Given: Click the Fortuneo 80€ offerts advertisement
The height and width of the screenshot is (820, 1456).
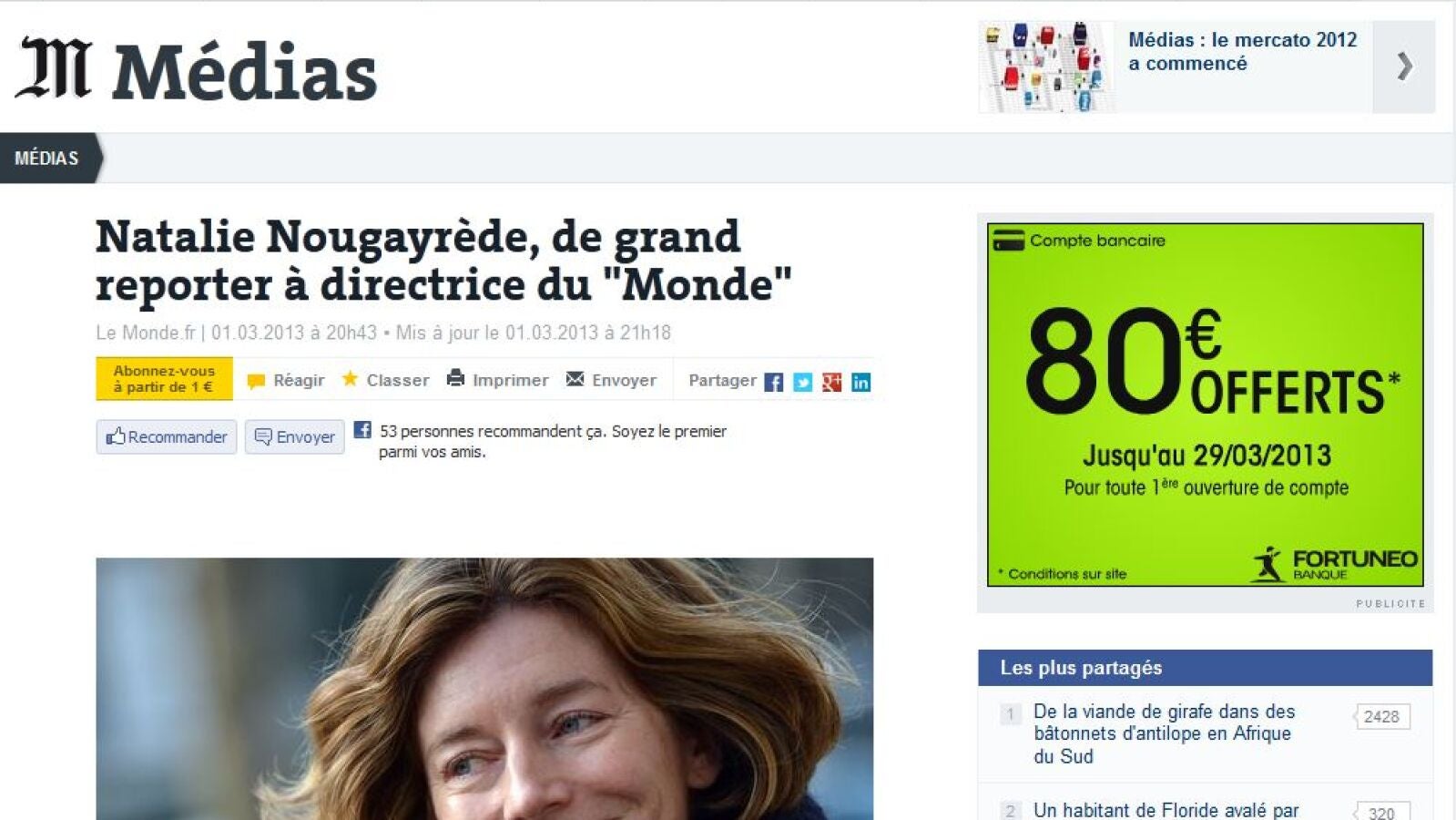Looking at the screenshot, I should tap(1205, 405).
